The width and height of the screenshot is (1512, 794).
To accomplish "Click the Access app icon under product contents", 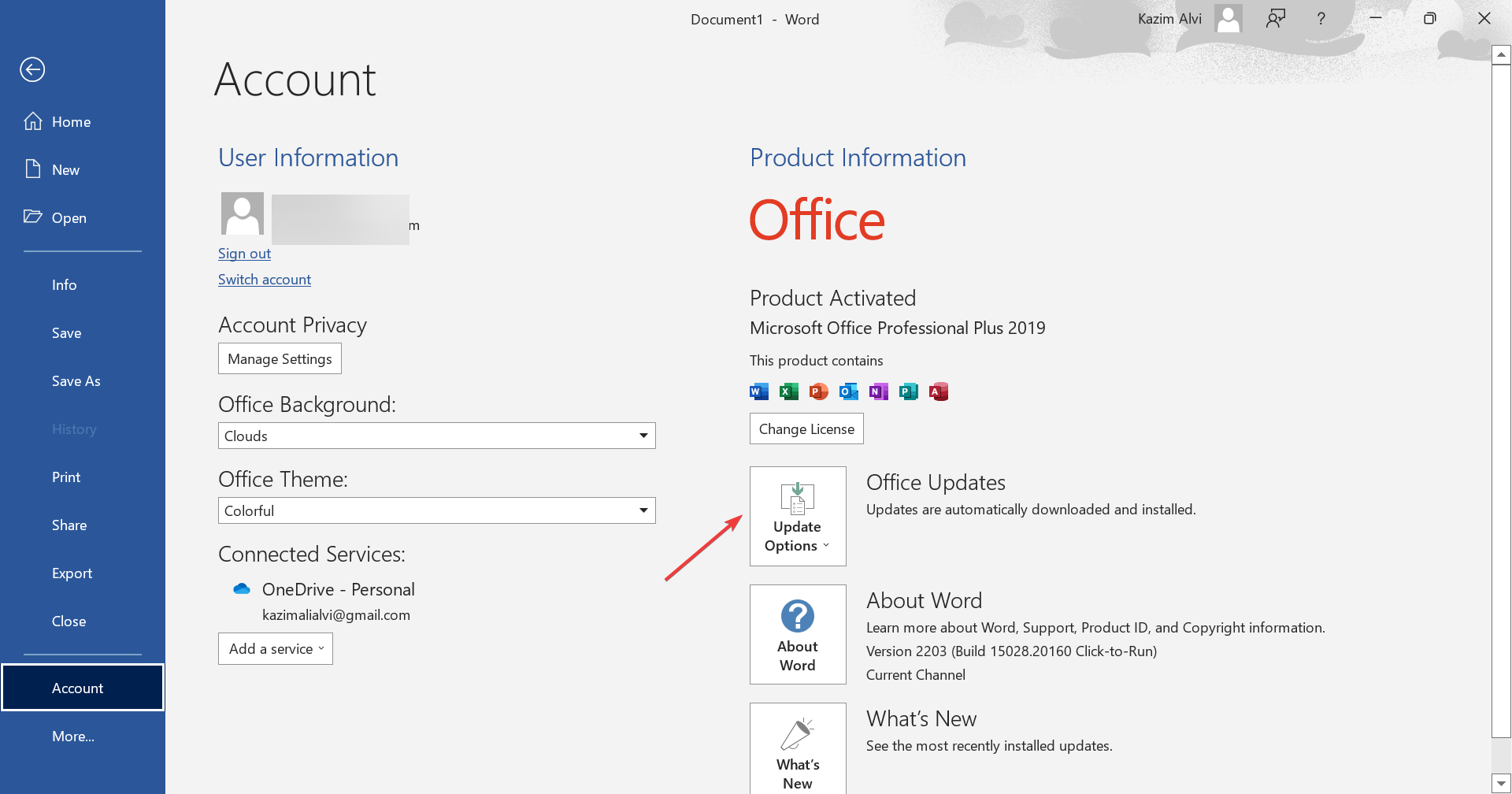I will [x=939, y=391].
